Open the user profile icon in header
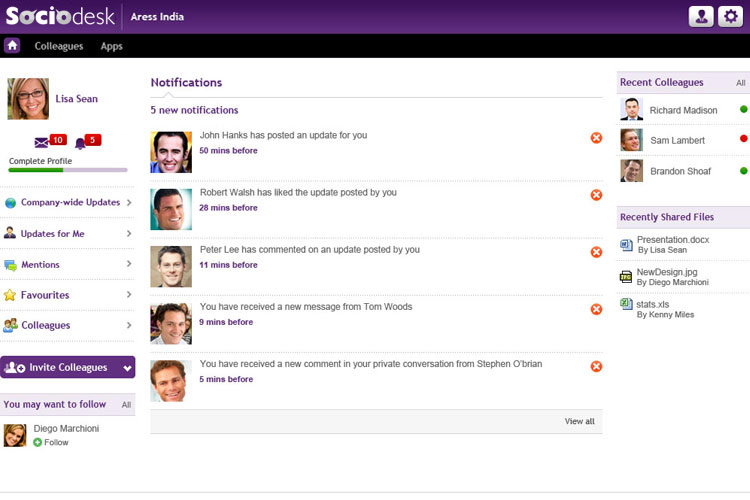Screen dimensions: 750x500 701,17
